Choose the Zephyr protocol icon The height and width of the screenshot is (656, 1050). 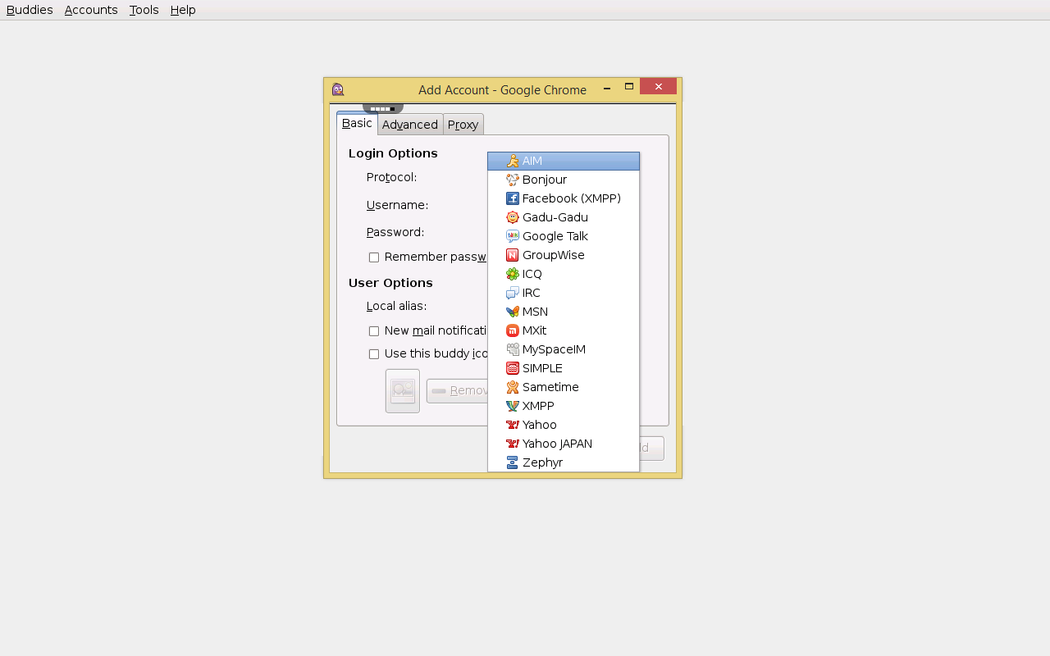coord(512,463)
